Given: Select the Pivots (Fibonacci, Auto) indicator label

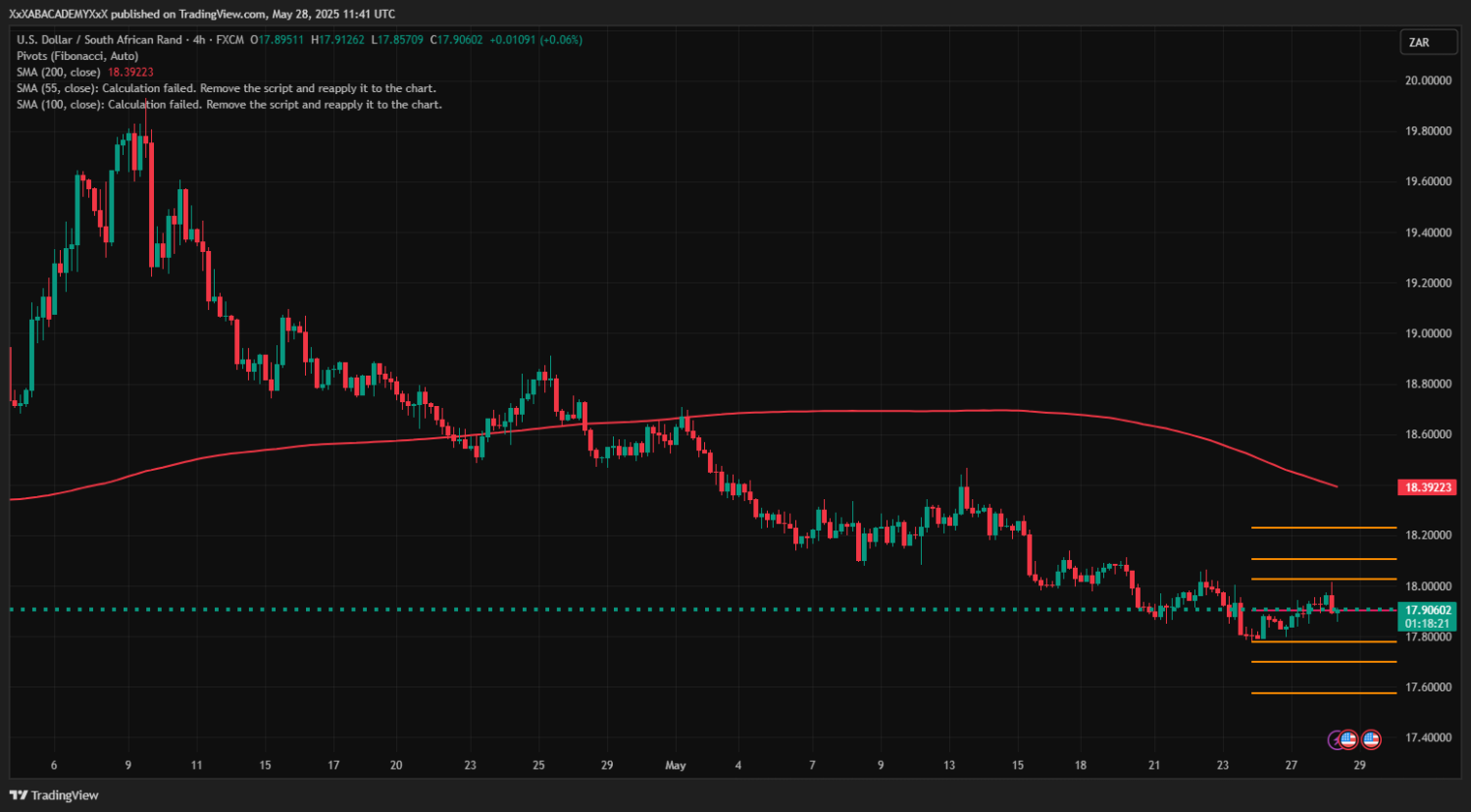Looking at the screenshot, I should tap(77, 56).
